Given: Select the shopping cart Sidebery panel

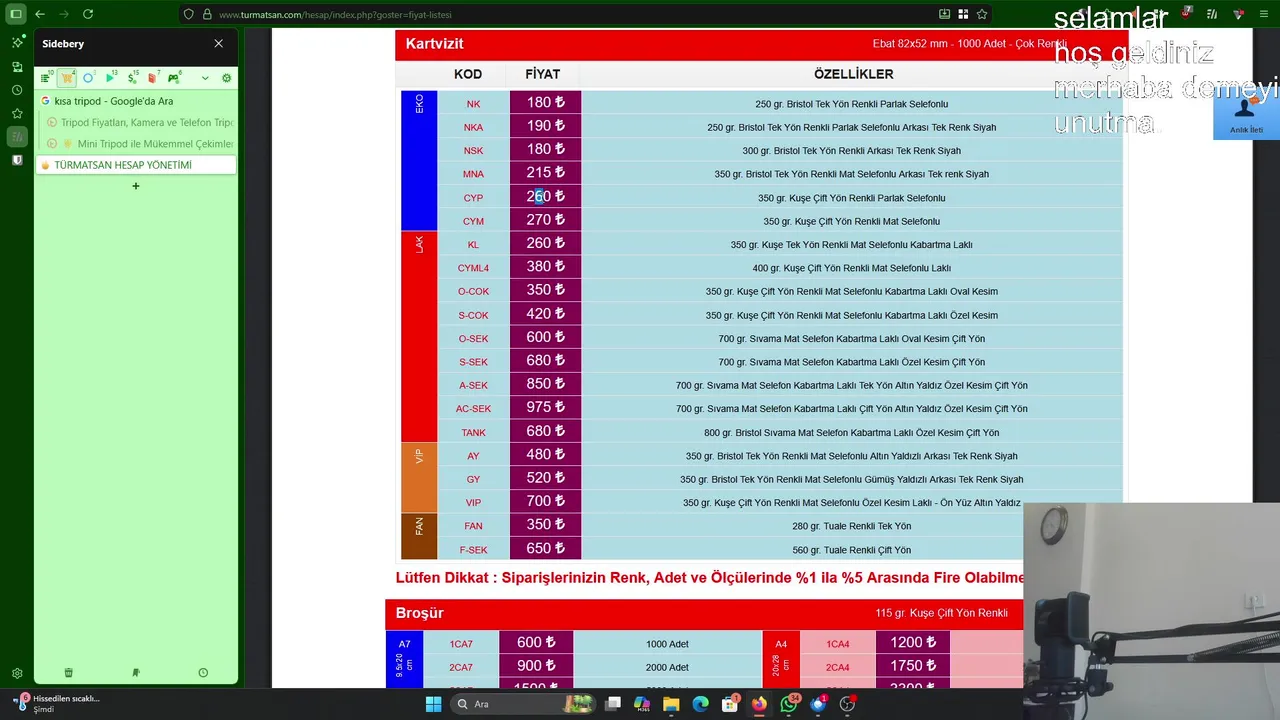Looking at the screenshot, I should pos(67,77).
